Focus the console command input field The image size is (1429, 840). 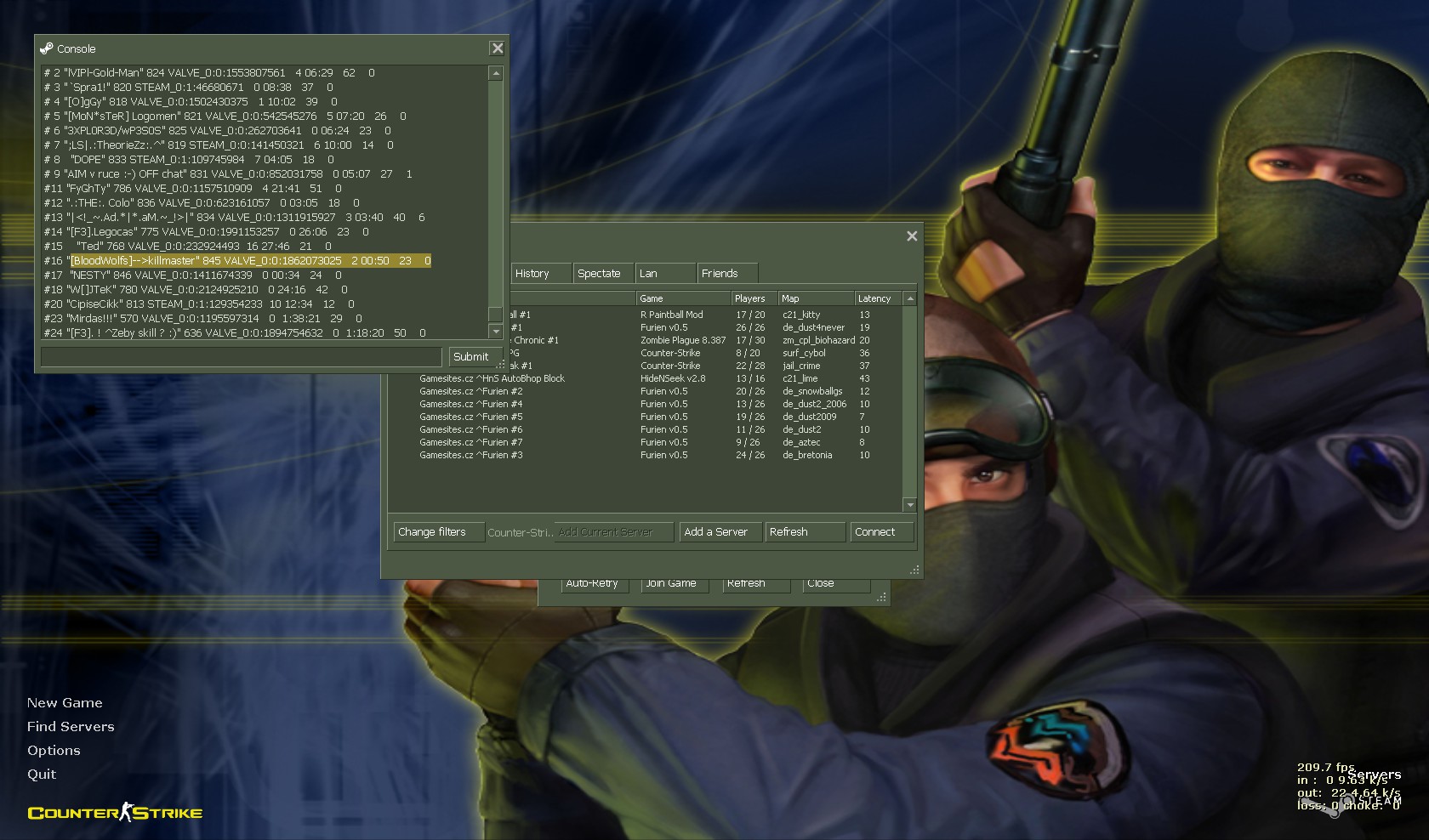pos(241,357)
